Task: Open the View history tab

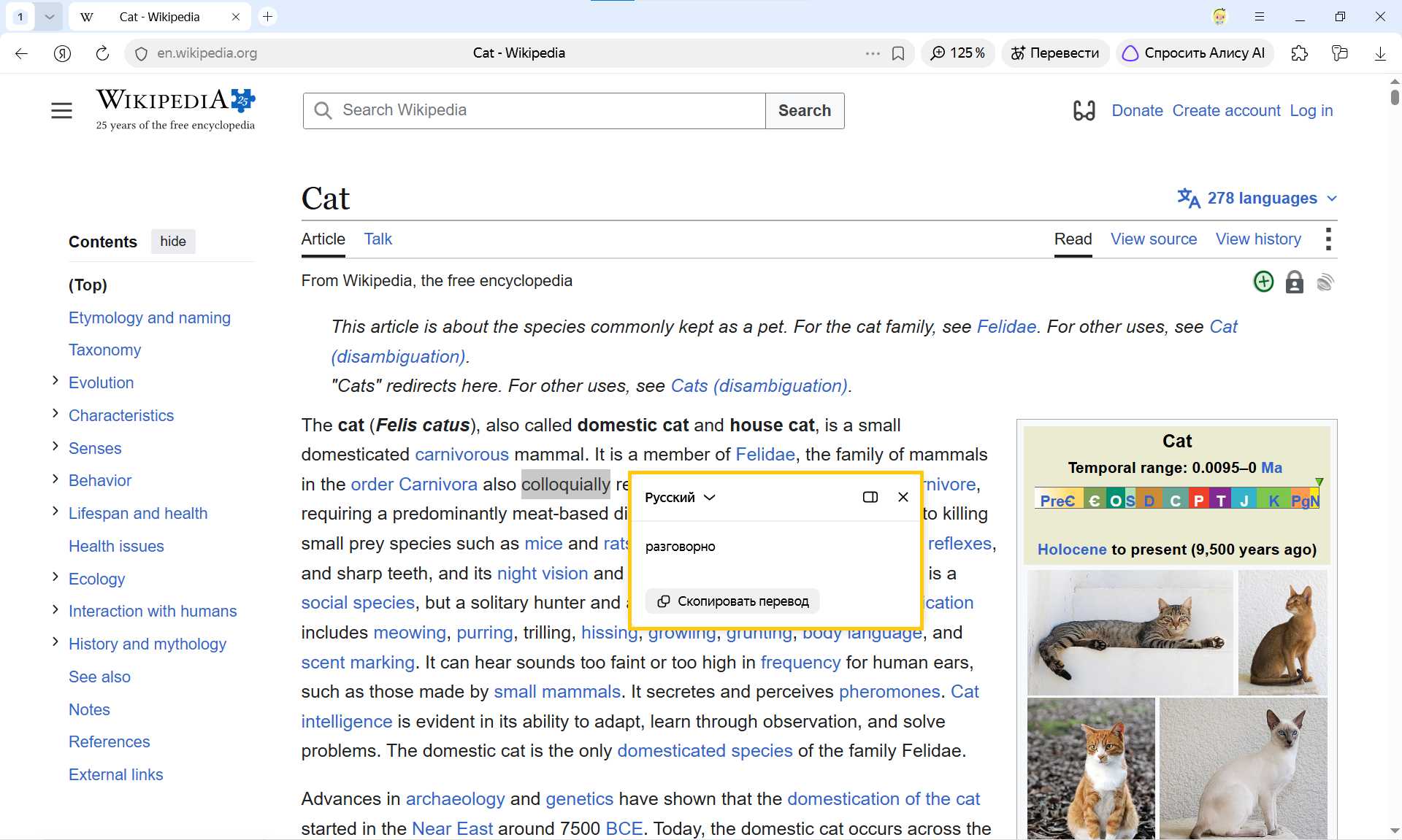Action: click(1258, 239)
